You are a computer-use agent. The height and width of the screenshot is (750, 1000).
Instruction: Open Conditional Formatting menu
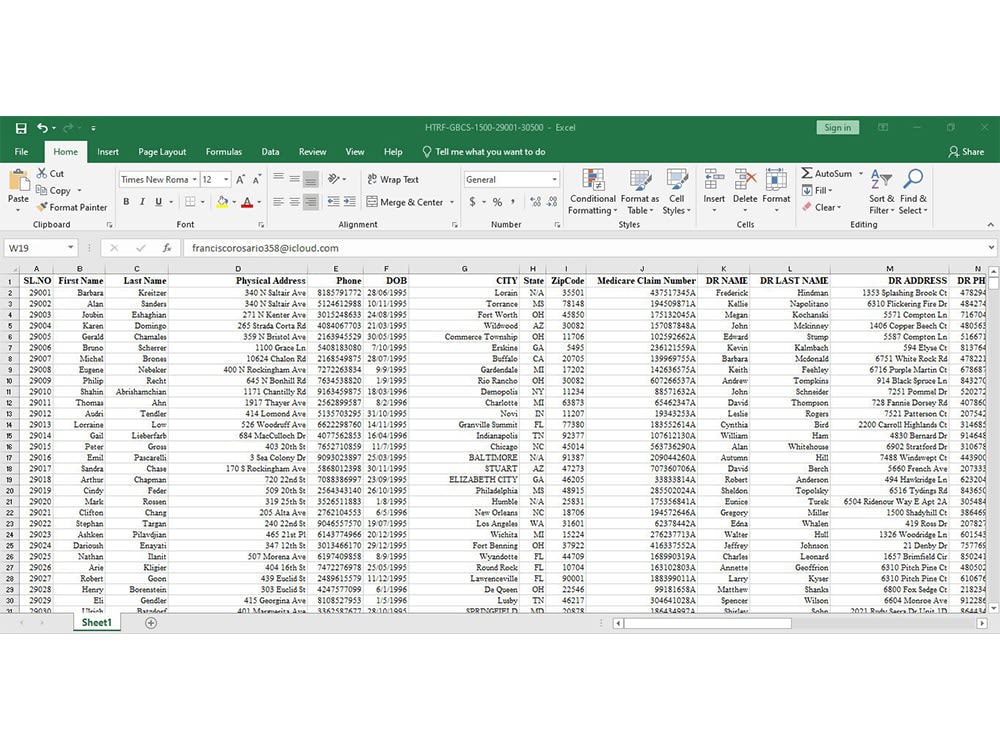tap(592, 191)
